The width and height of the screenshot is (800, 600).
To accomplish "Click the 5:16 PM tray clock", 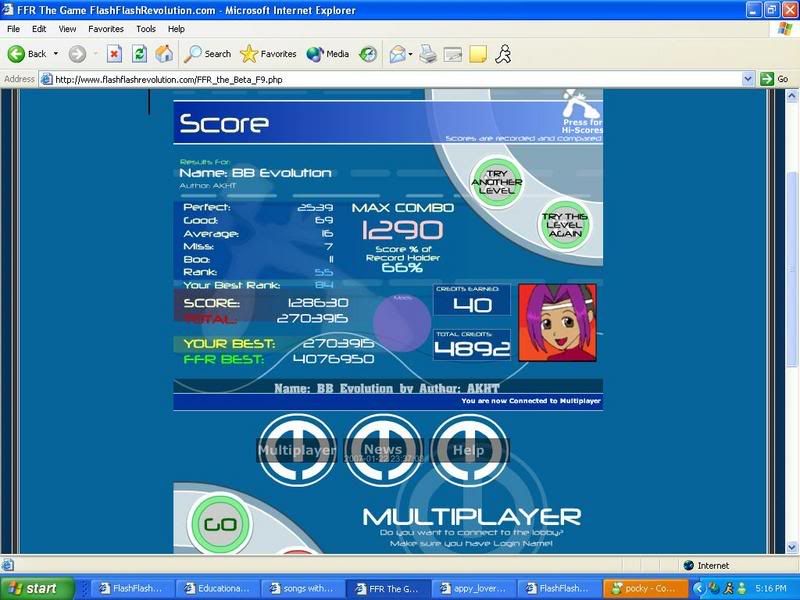I will [771, 588].
